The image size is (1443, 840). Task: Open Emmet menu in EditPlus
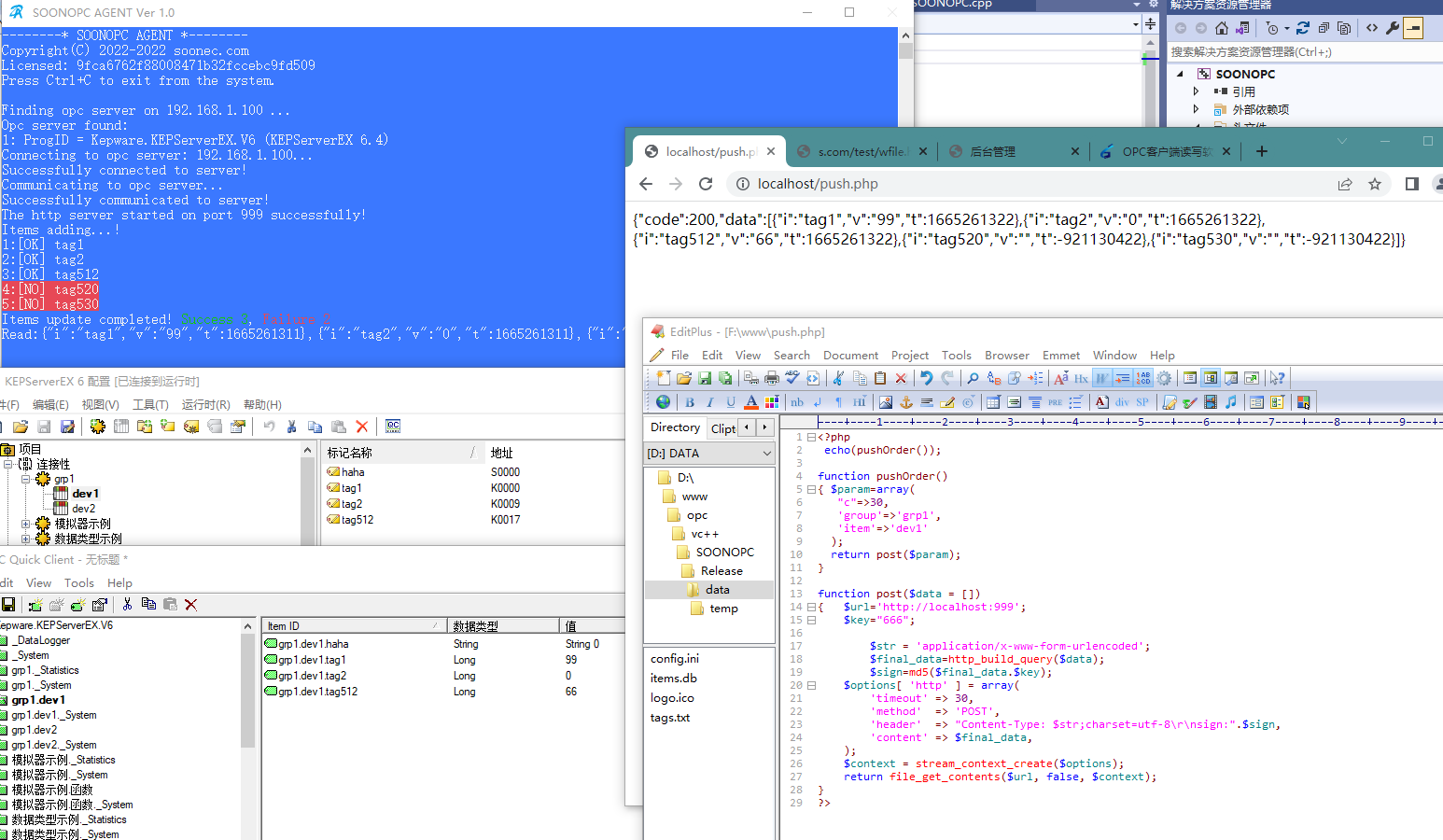[1061, 356]
